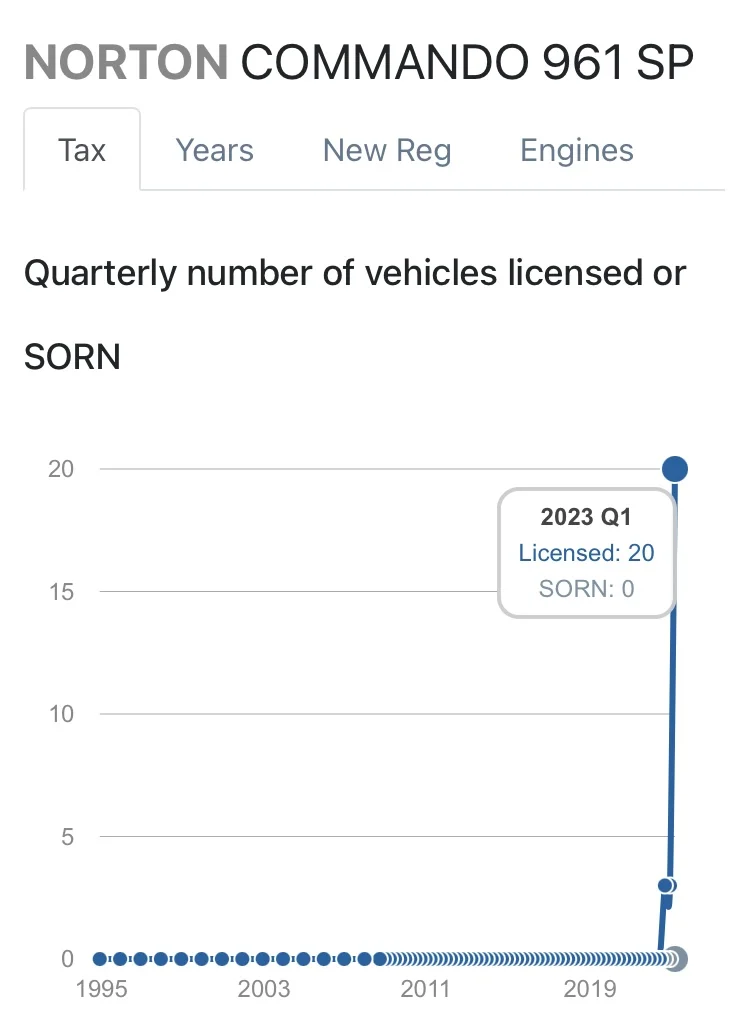
Task: Select the licensed data point at value 3
Action: pos(666,885)
